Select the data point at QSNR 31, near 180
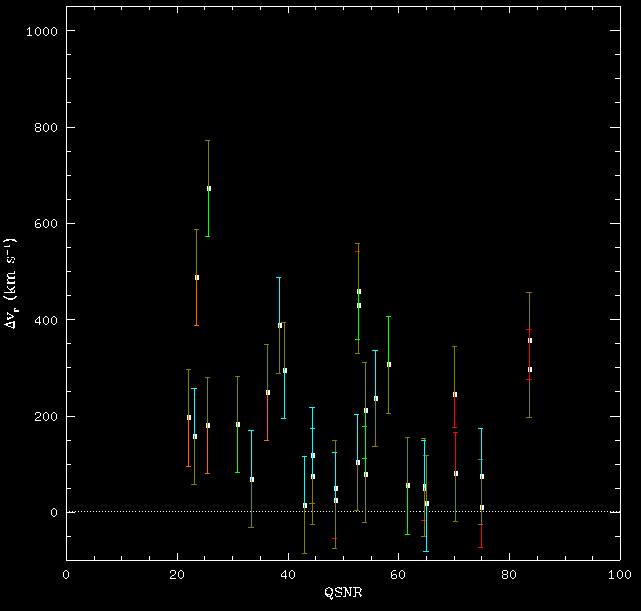This screenshot has width=641, height=611. [238, 425]
